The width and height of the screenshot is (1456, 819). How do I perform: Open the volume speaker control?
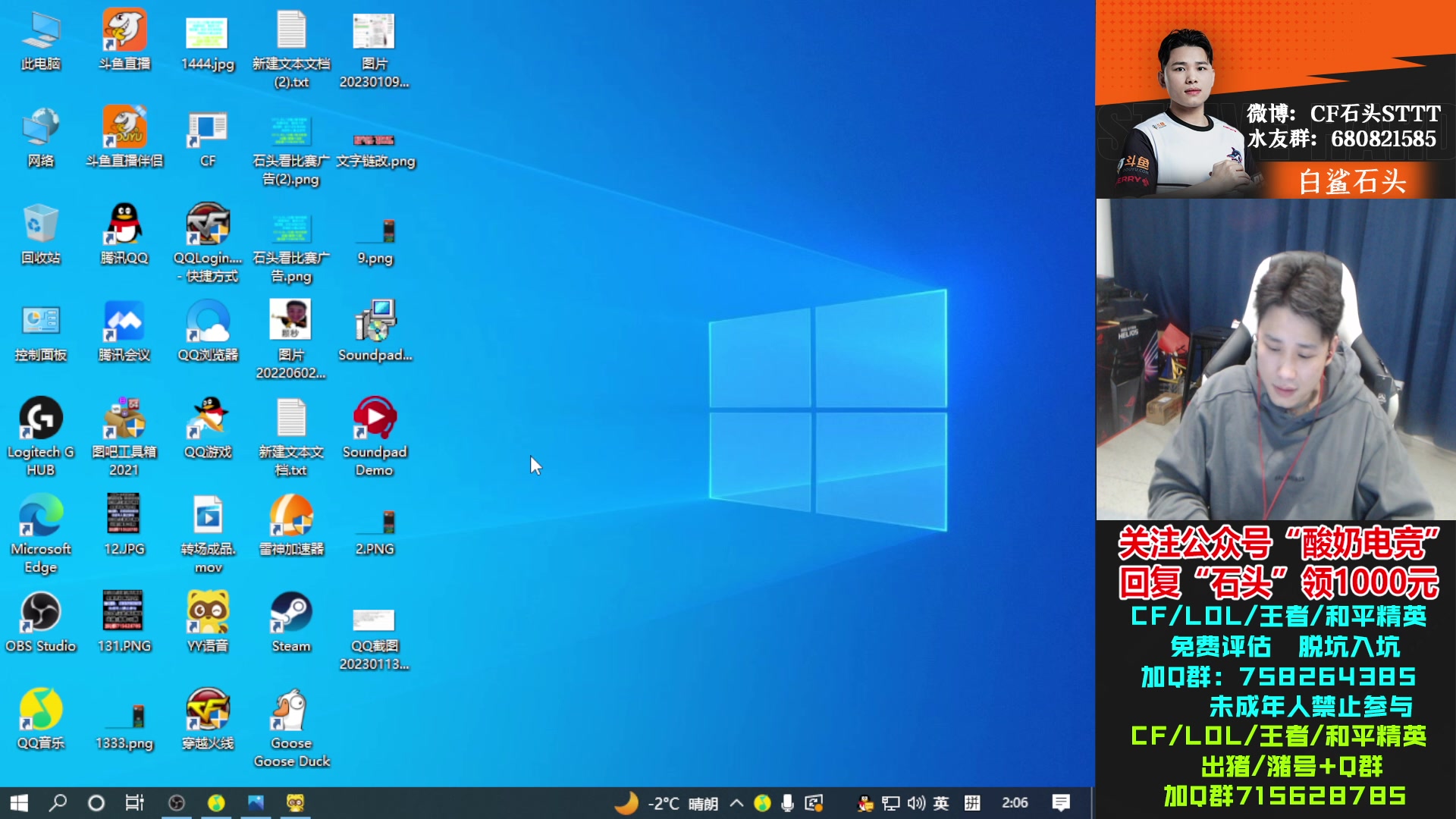916,803
